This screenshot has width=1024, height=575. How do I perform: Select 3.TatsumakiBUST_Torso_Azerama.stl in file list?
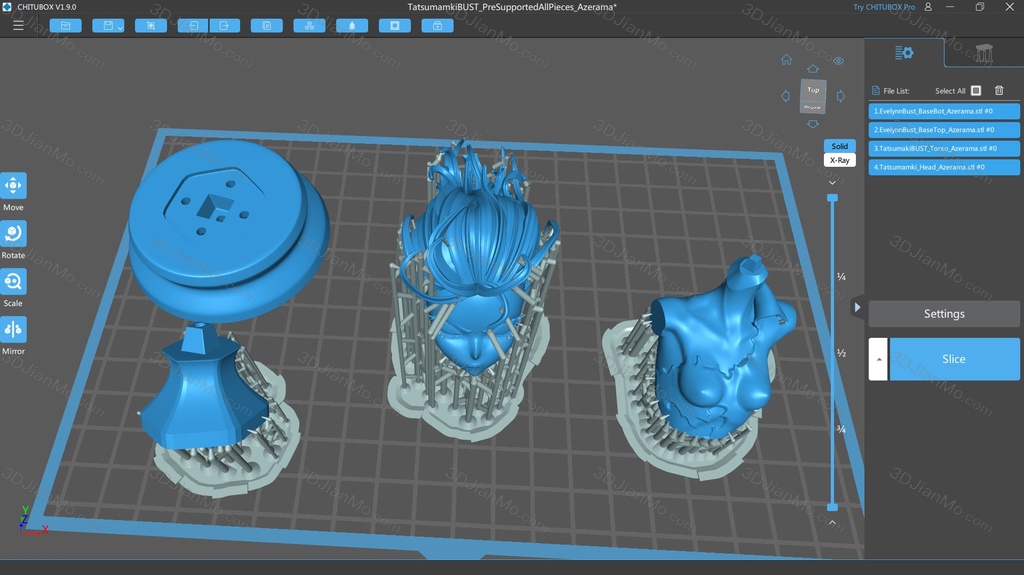[x=944, y=148]
